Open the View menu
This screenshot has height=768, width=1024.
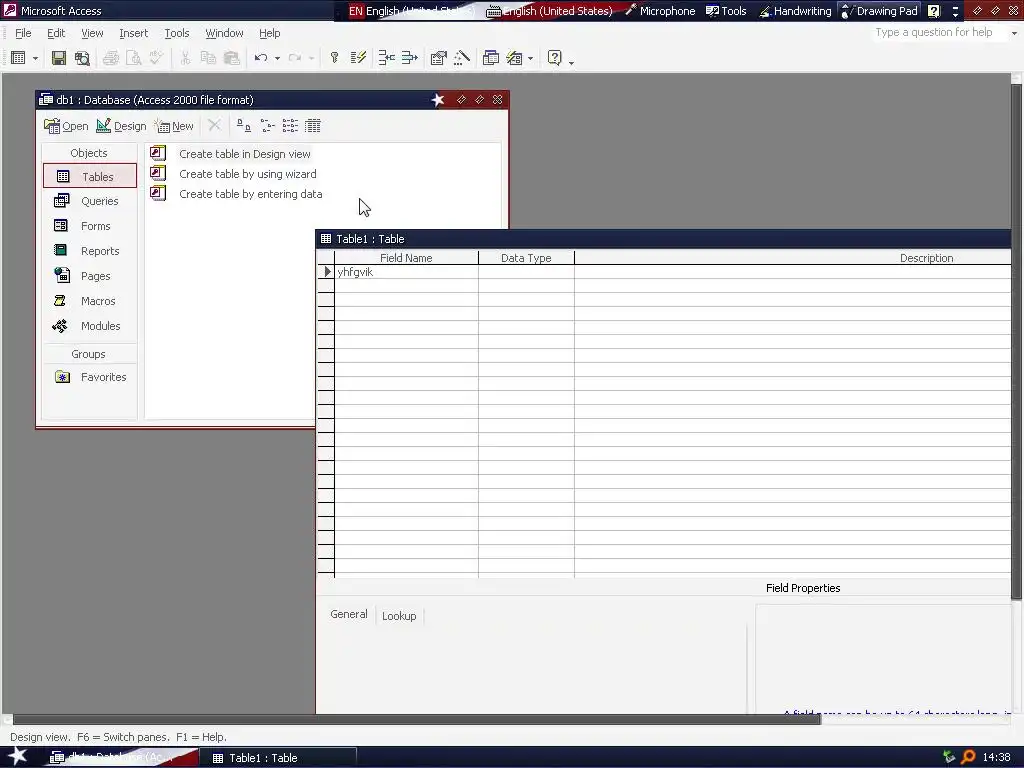pos(92,33)
